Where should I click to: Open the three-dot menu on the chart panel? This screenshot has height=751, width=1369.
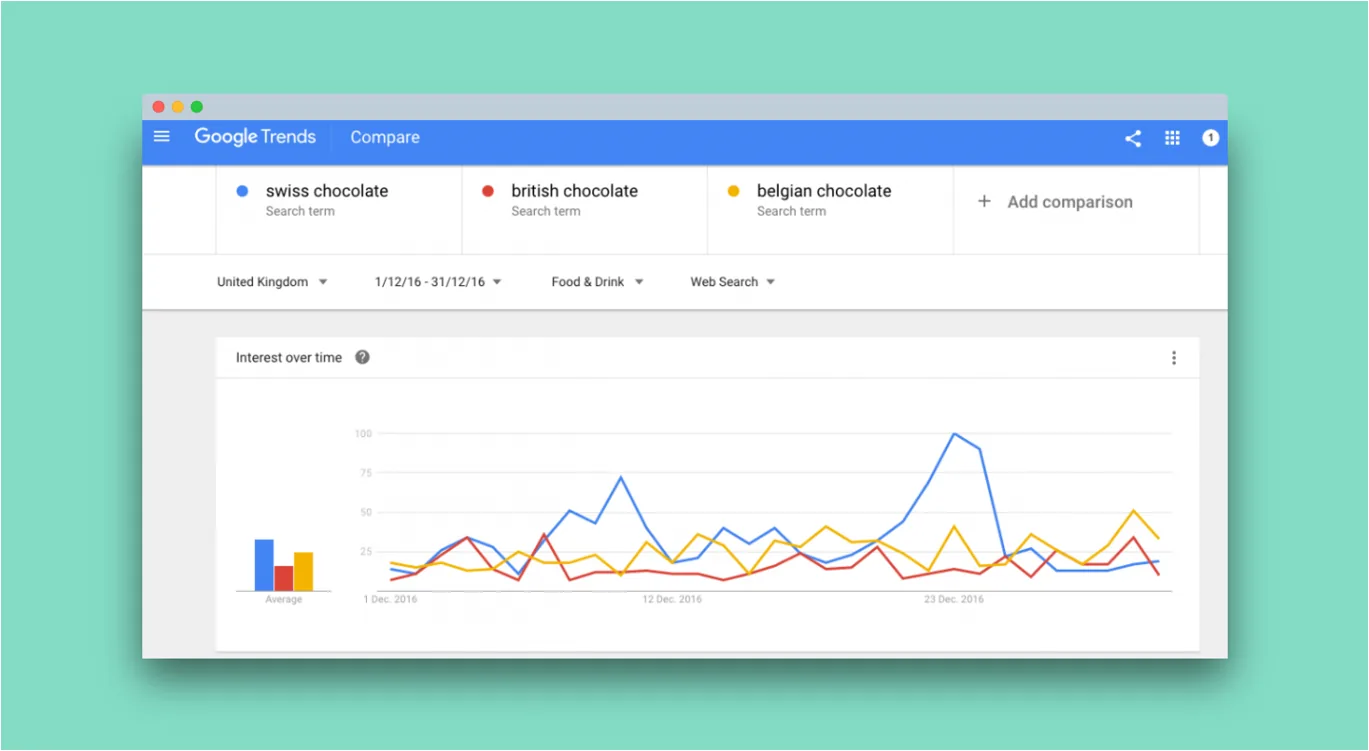tap(1174, 357)
